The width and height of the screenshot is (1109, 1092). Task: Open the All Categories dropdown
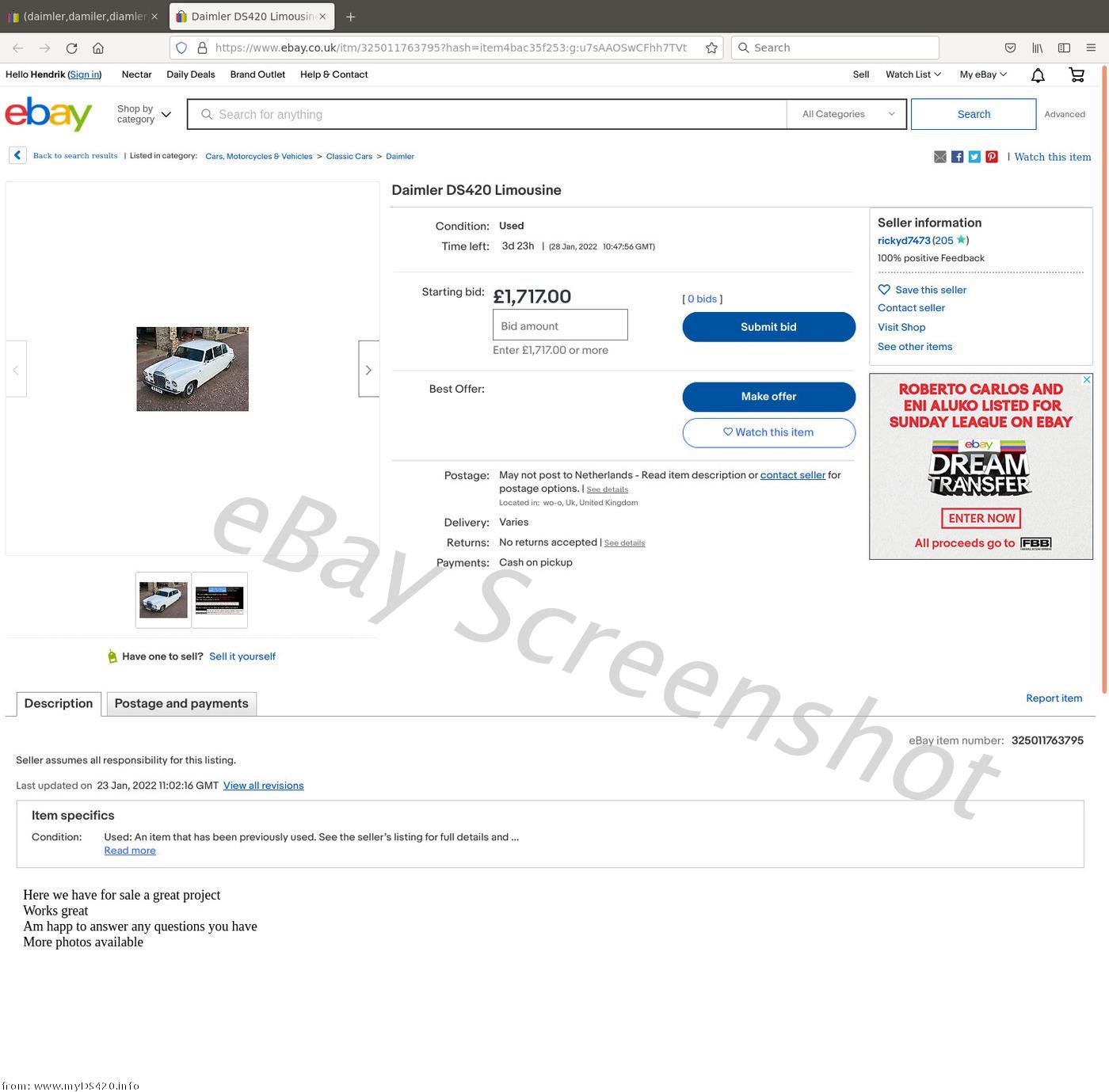click(x=847, y=114)
